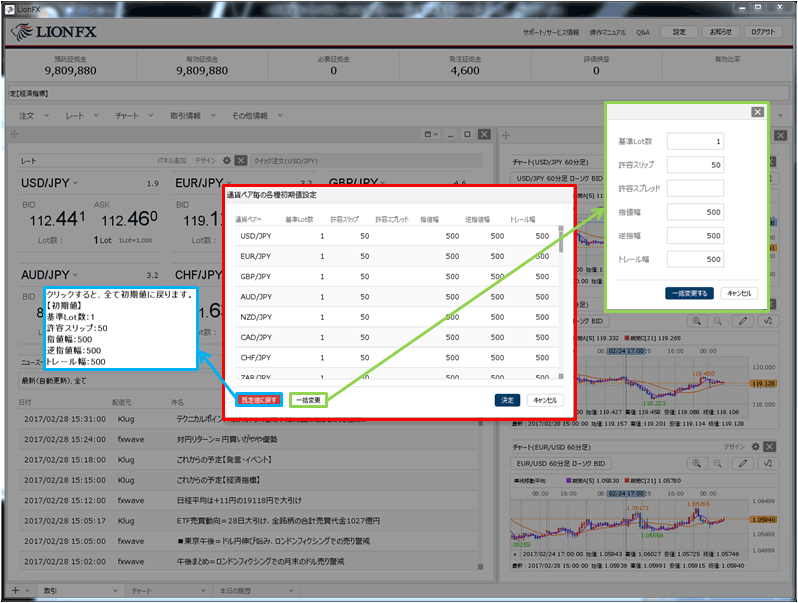Click the 一括変更する button in popup

pyautogui.click(x=689, y=293)
